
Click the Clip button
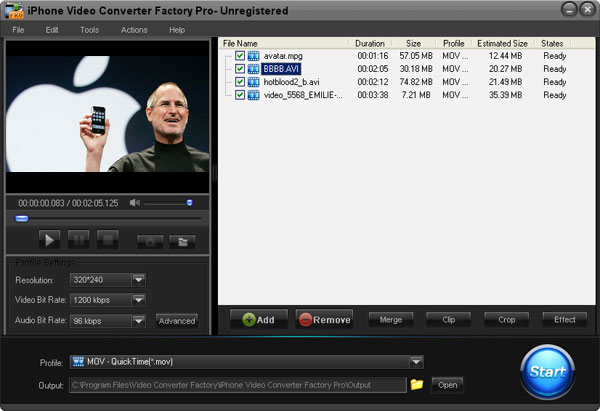(x=448, y=320)
